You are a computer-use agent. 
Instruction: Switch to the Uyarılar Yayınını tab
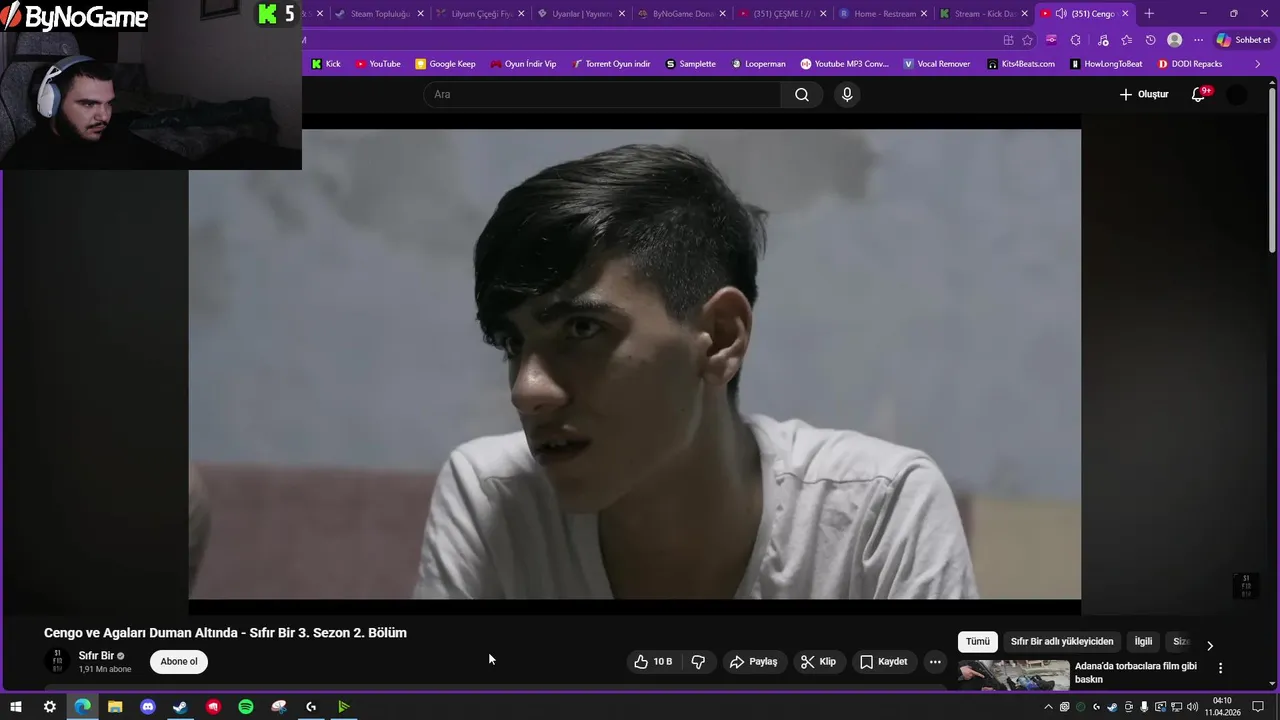click(581, 14)
